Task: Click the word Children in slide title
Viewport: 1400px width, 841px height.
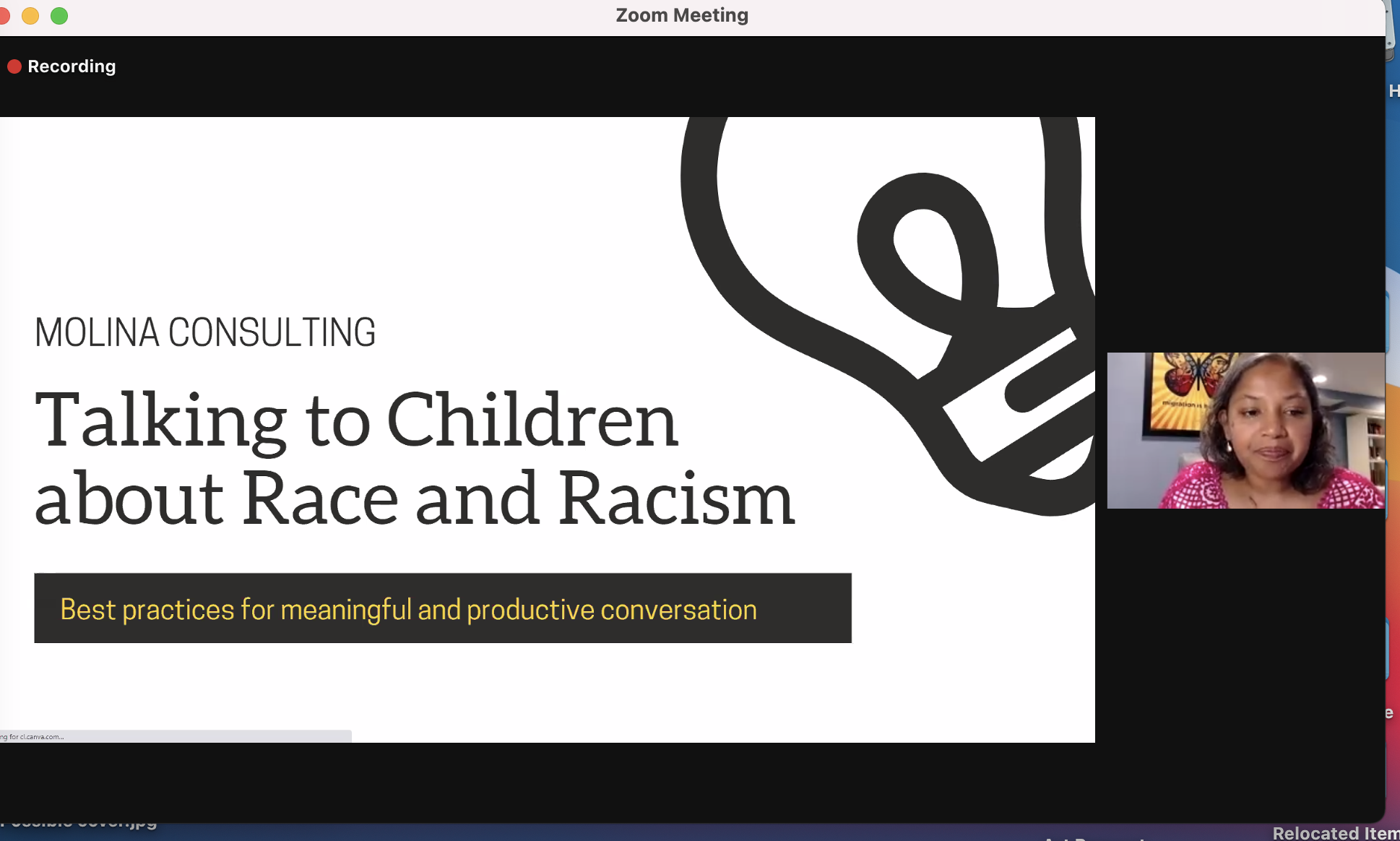Action: click(x=532, y=420)
